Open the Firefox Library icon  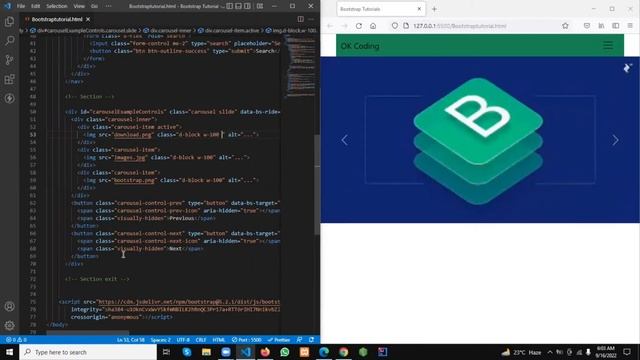[601, 26]
